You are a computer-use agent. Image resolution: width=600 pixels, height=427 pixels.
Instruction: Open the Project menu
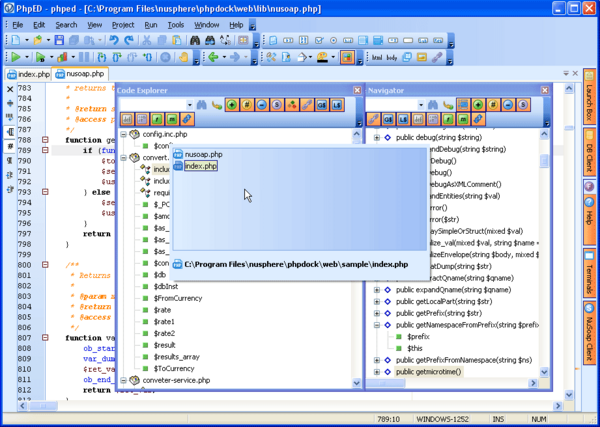coord(123,25)
